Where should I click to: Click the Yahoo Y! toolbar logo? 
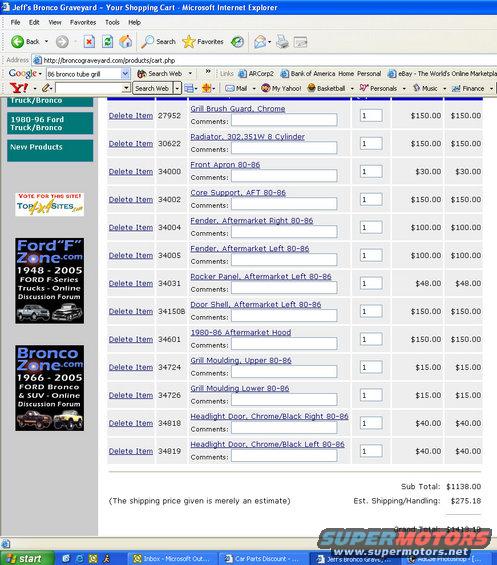pos(19,88)
